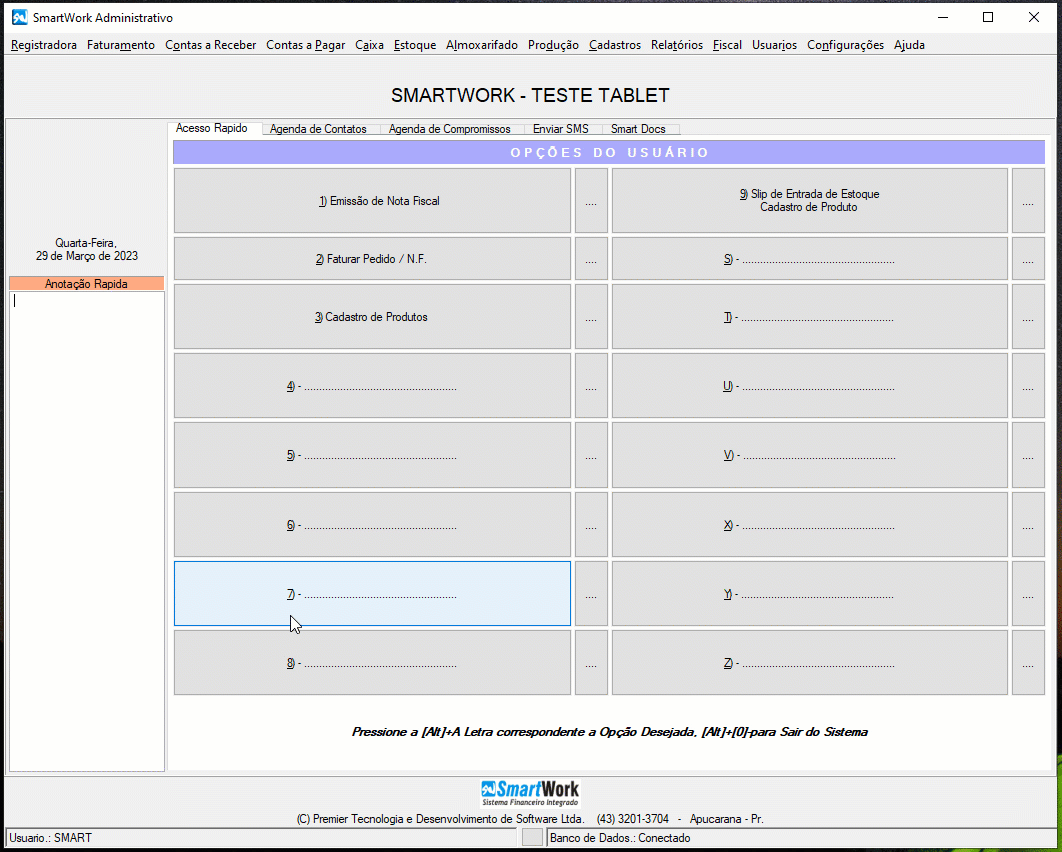Click the '....' button beside option 6)
The image size is (1062, 852).
(x=591, y=524)
